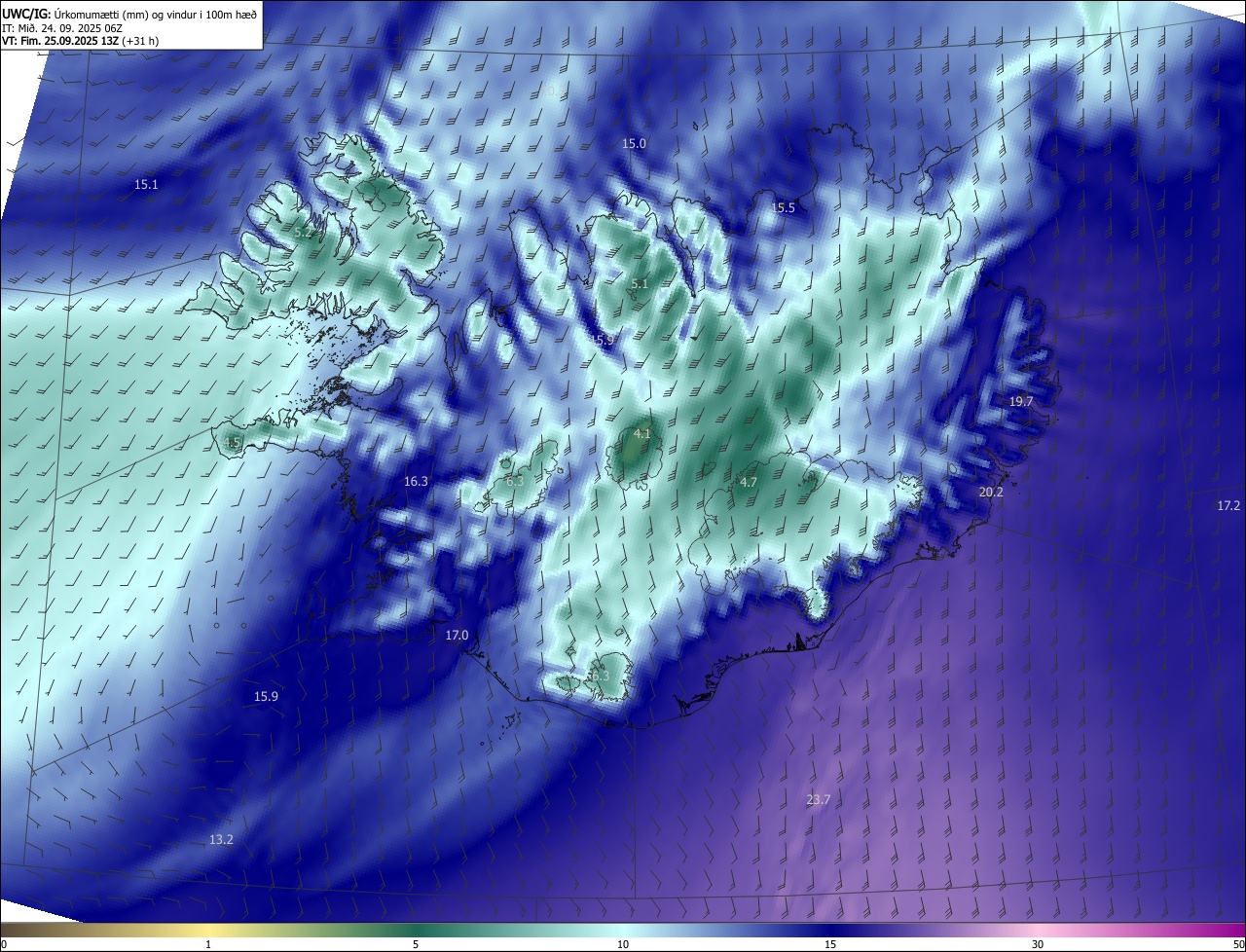Click the colorbar tick label '0'

3,944
